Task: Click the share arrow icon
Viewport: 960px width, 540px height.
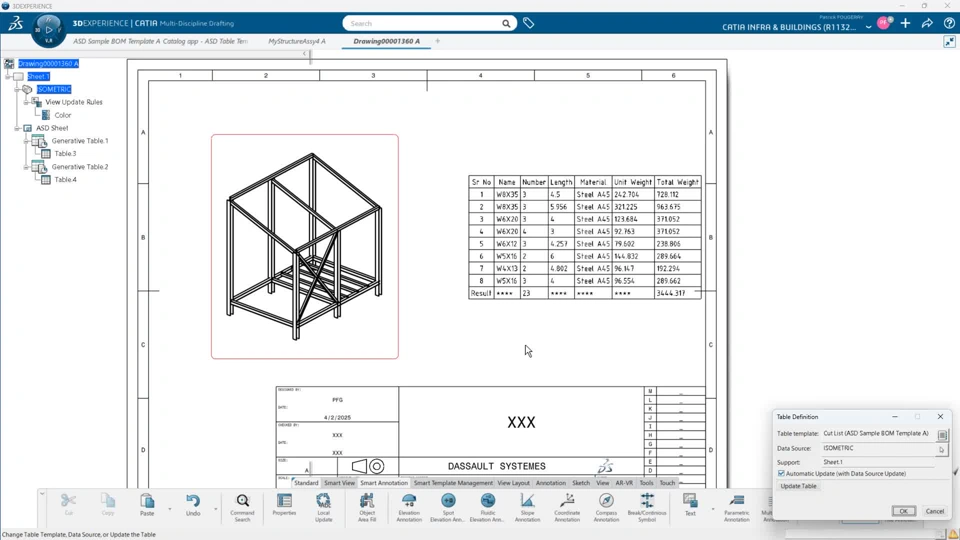Action: 927,23
